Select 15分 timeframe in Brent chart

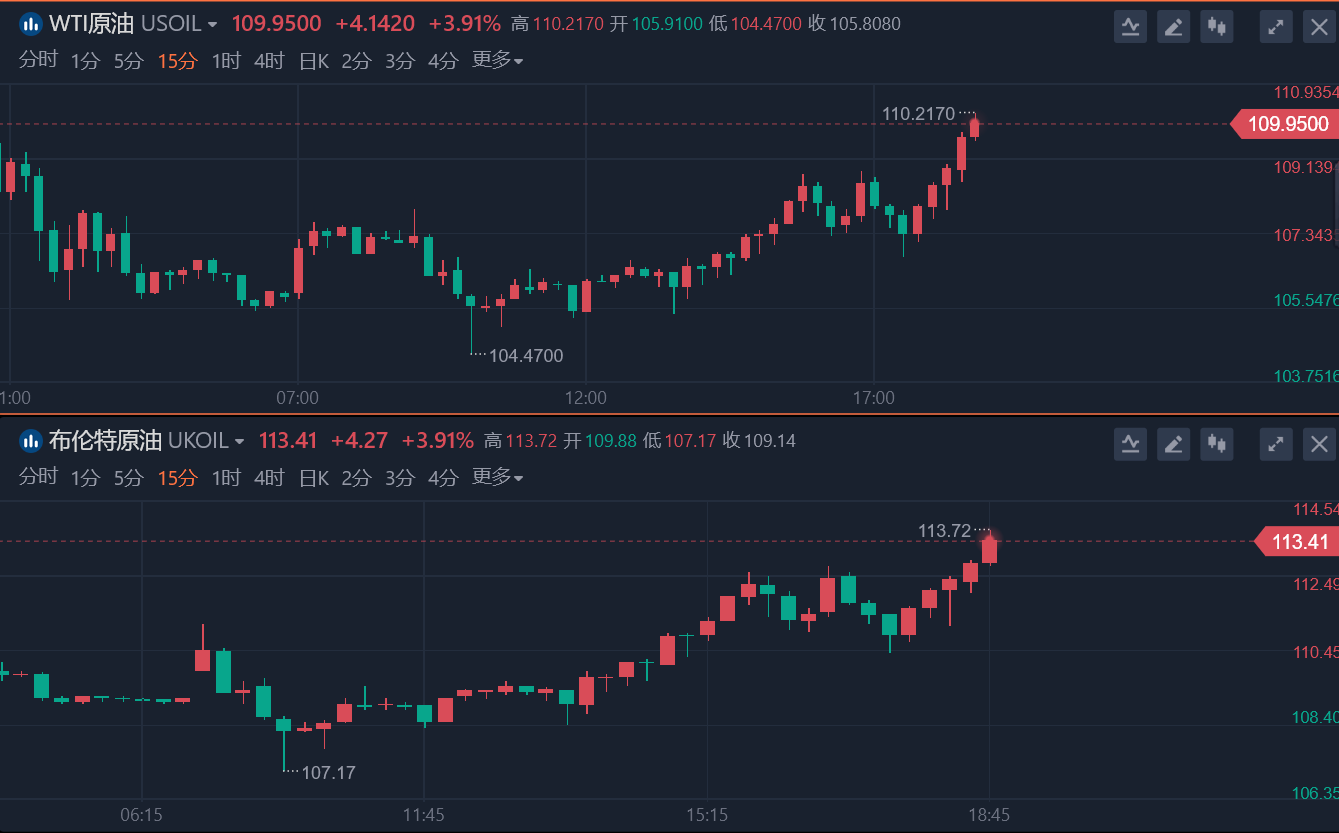coord(177,478)
